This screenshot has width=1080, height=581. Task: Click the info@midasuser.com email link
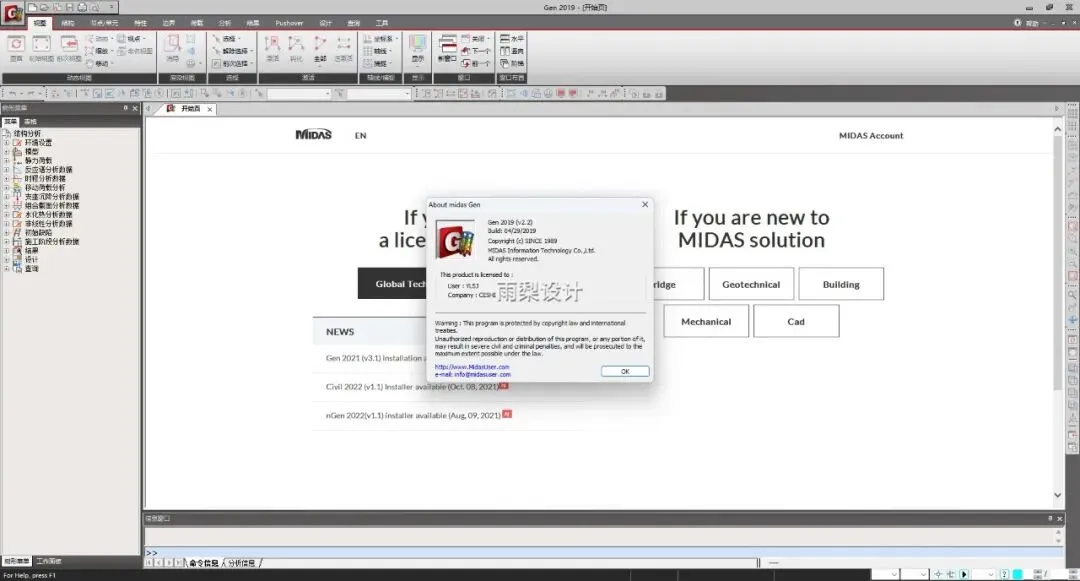[x=482, y=374]
